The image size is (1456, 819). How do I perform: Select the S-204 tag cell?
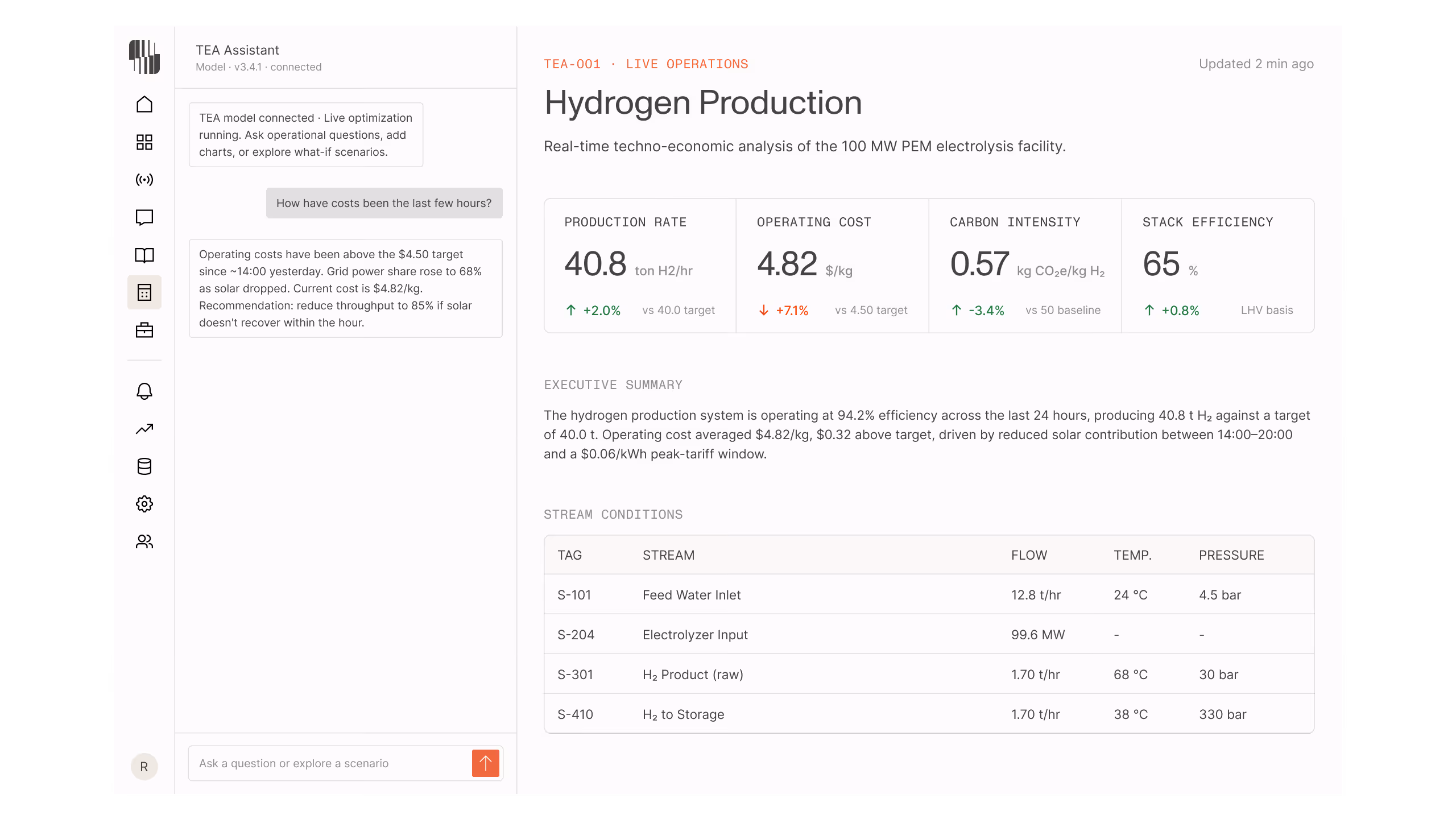tap(576, 635)
